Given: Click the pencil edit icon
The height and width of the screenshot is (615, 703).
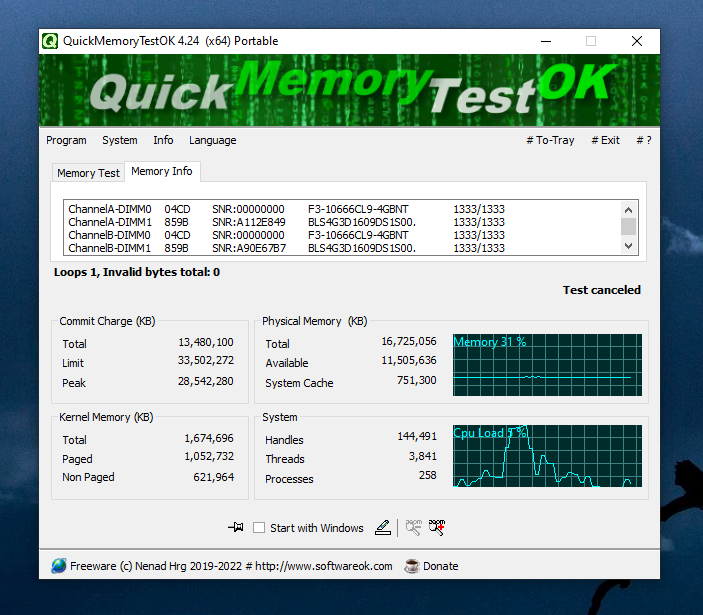Looking at the screenshot, I should coord(383,528).
